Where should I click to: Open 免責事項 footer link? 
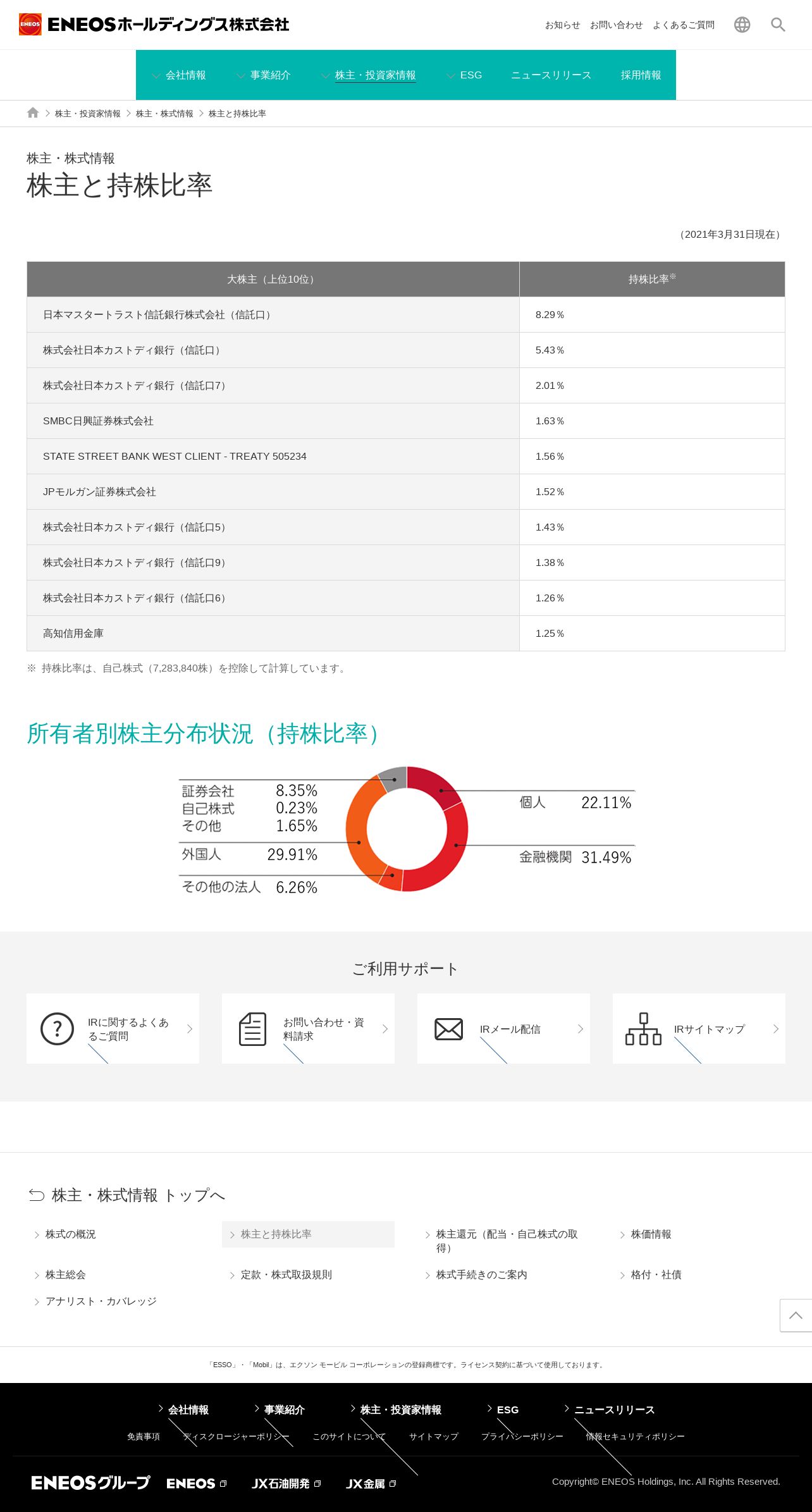click(143, 1437)
